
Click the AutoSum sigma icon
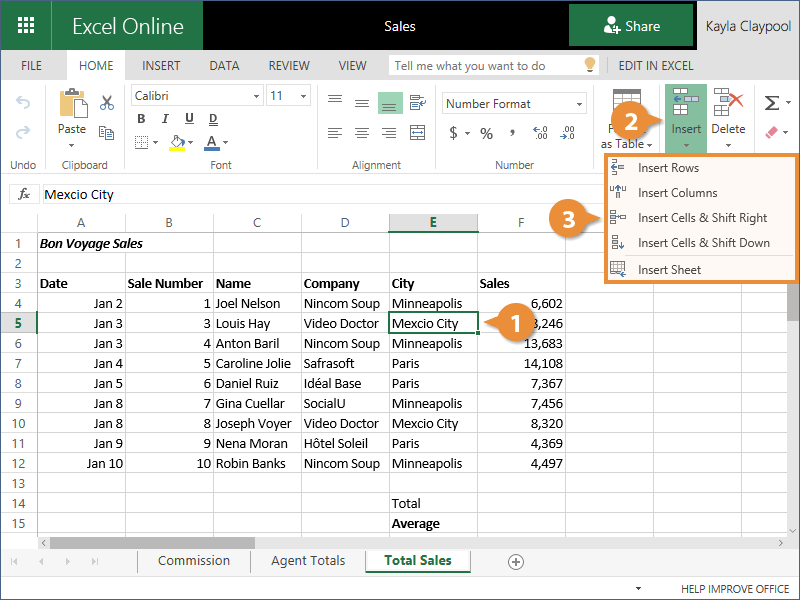click(771, 103)
